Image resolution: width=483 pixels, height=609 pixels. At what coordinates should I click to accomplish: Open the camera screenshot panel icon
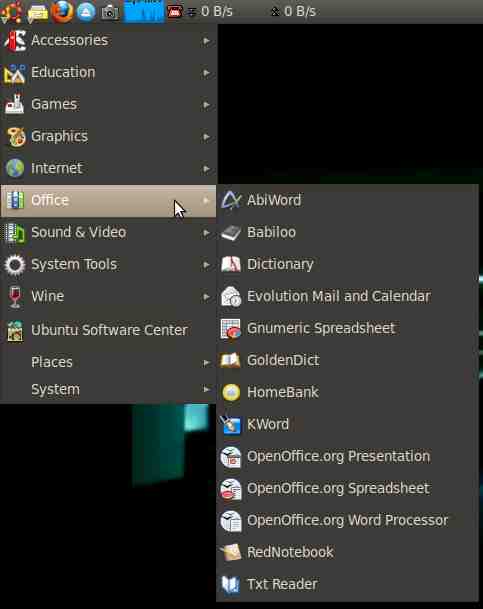coord(110,12)
